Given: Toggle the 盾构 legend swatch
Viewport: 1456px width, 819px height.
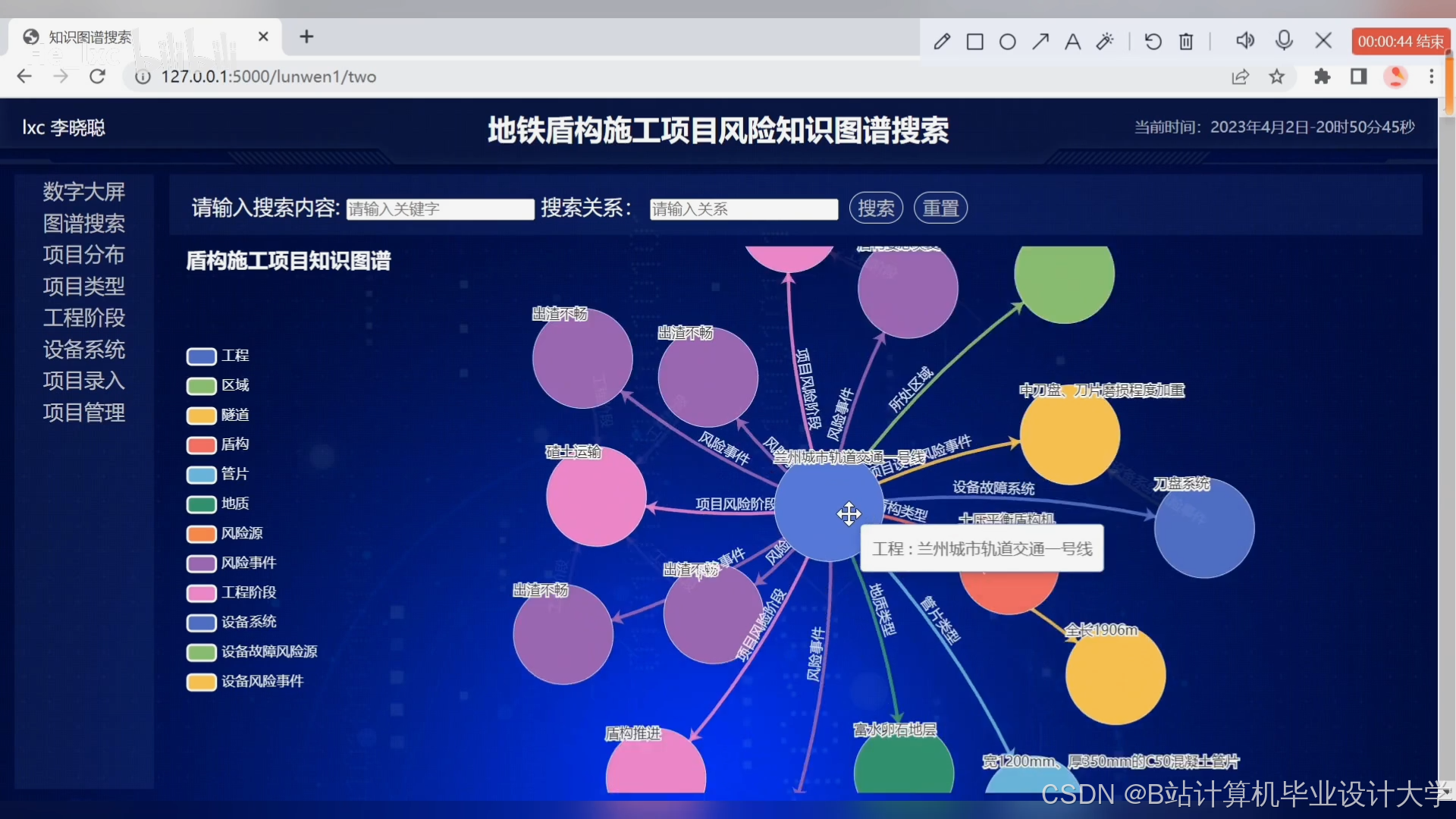Looking at the screenshot, I should [202, 444].
